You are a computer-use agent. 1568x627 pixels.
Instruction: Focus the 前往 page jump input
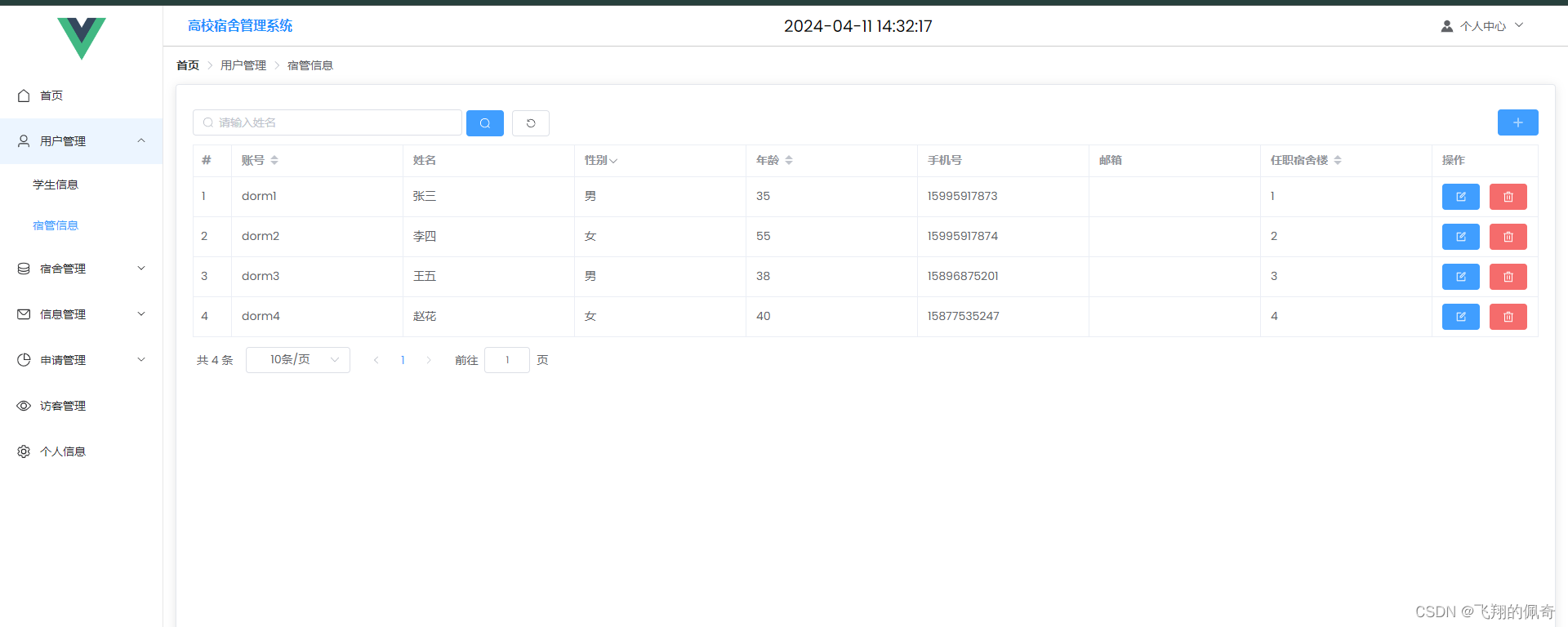coord(507,360)
